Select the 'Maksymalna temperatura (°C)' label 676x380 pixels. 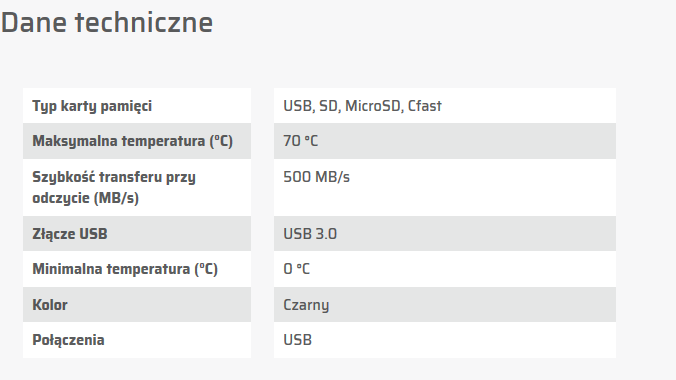pyautogui.click(x=133, y=141)
